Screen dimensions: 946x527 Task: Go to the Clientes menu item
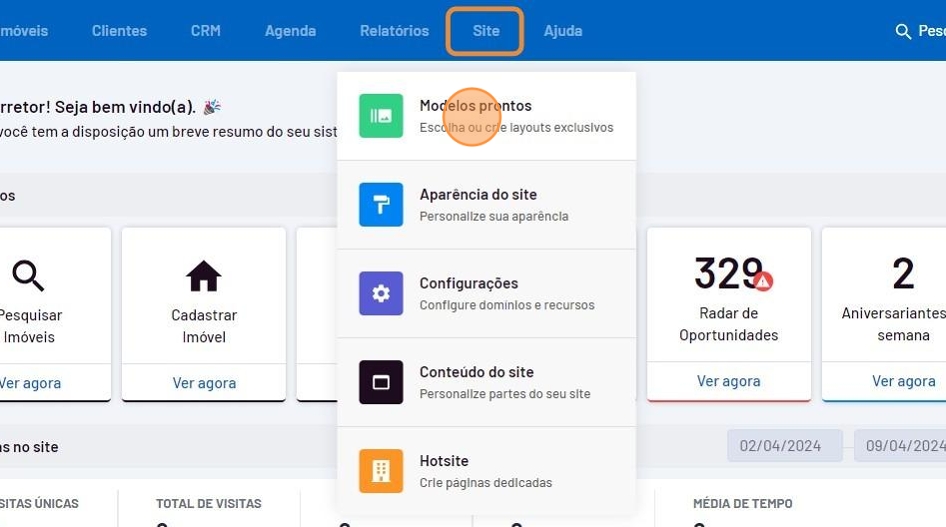tap(119, 31)
